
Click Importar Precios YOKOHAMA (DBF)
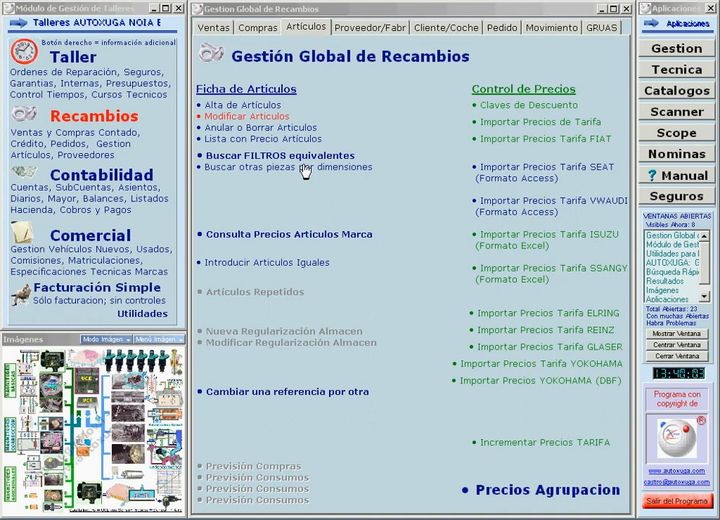pyautogui.click(x=540, y=381)
